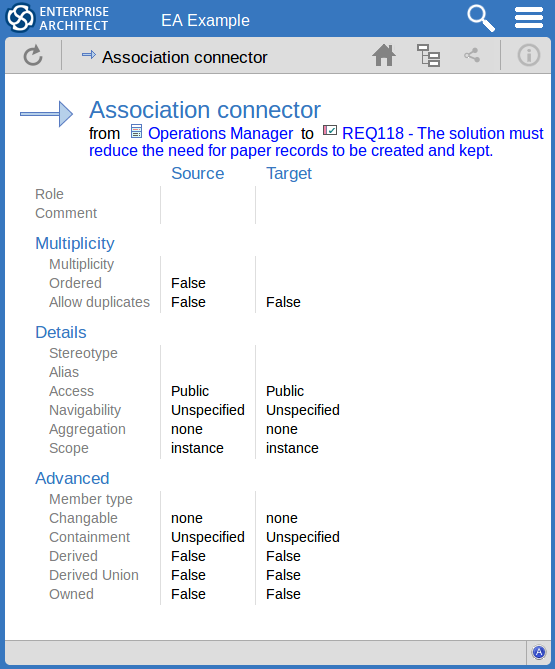Open the REQ118 requirement link

pyautogui.click(x=316, y=142)
